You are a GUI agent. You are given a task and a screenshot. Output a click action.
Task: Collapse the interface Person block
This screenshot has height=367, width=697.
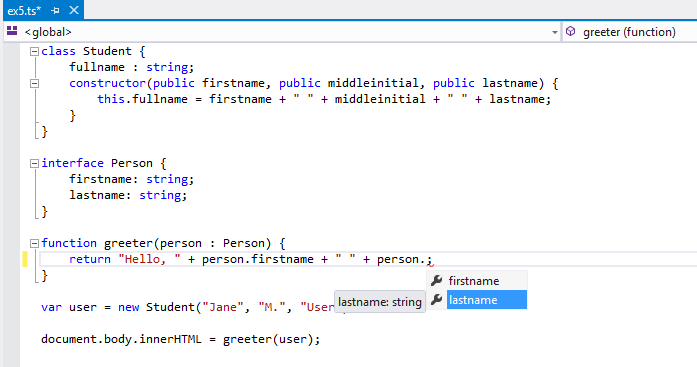34,164
